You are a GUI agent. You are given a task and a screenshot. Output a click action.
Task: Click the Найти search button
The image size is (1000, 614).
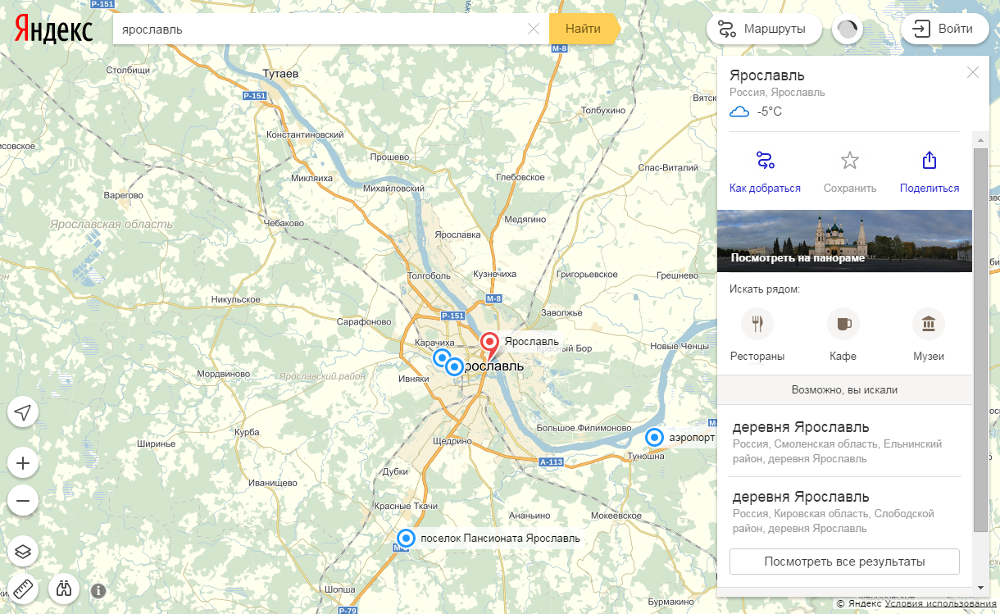pos(583,29)
